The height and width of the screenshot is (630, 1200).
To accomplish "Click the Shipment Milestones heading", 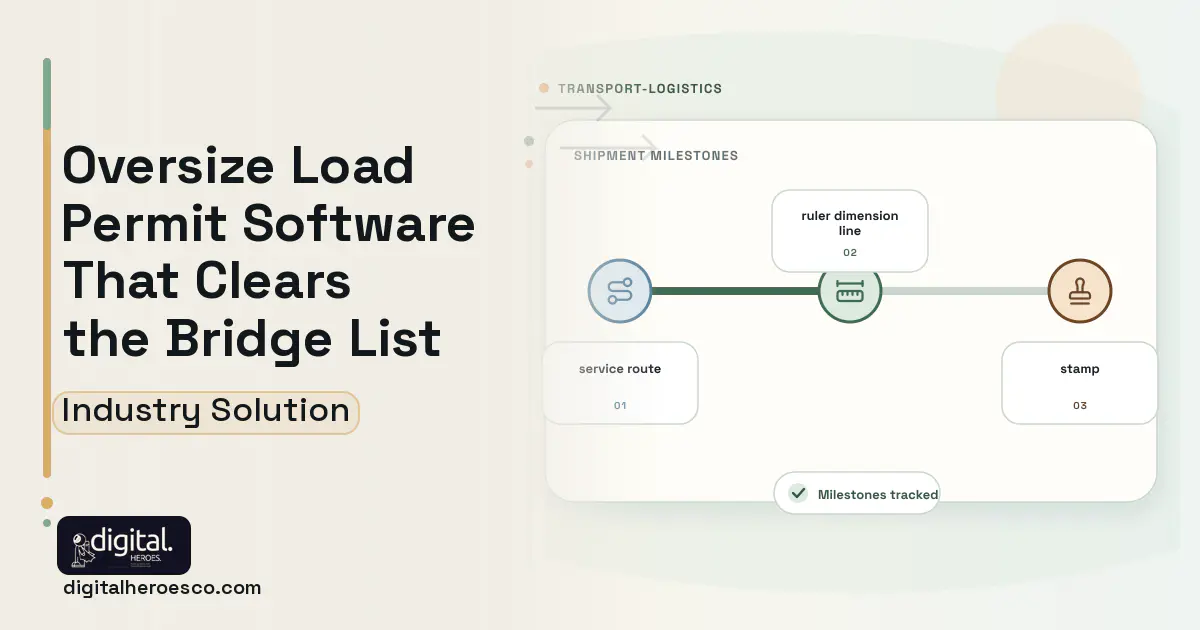I will [656, 156].
